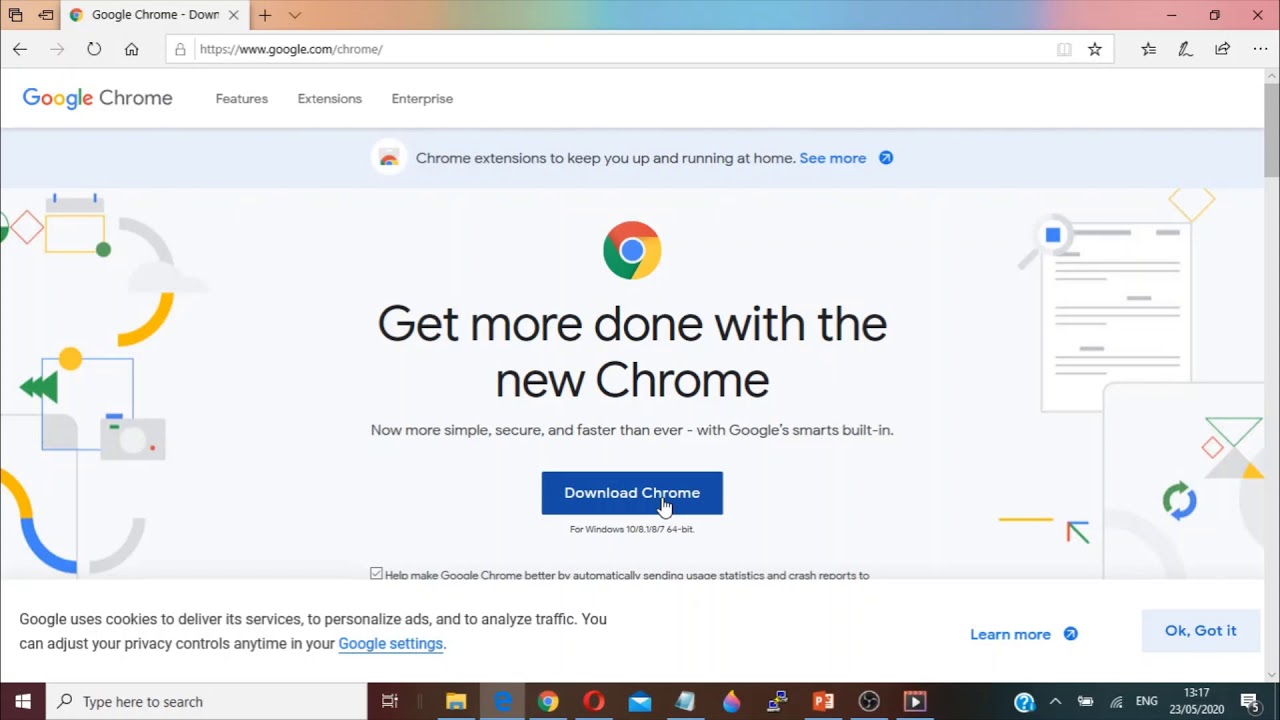Click the padlock site security icon
This screenshot has height=720, width=1280.
[180, 49]
